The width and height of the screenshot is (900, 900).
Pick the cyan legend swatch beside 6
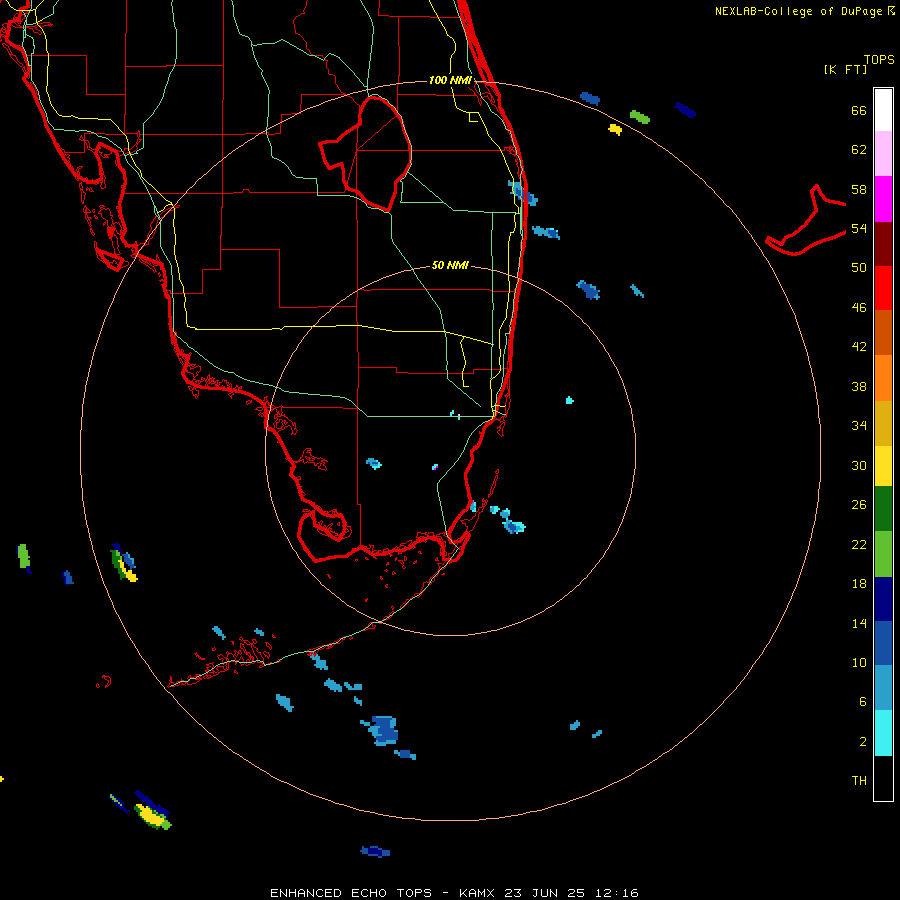[883, 733]
